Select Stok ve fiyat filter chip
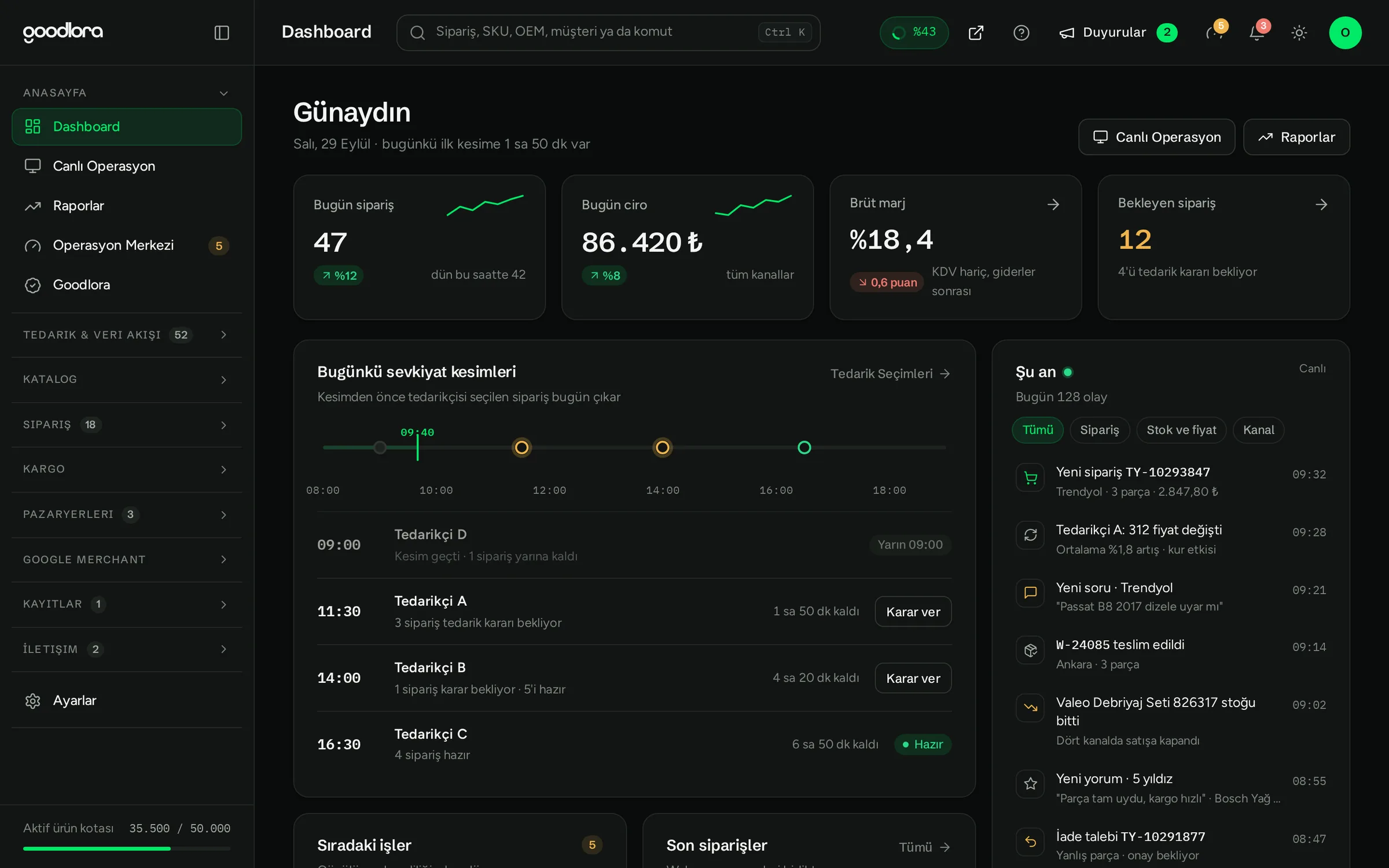This screenshot has width=1389, height=868. [x=1181, y=430]
